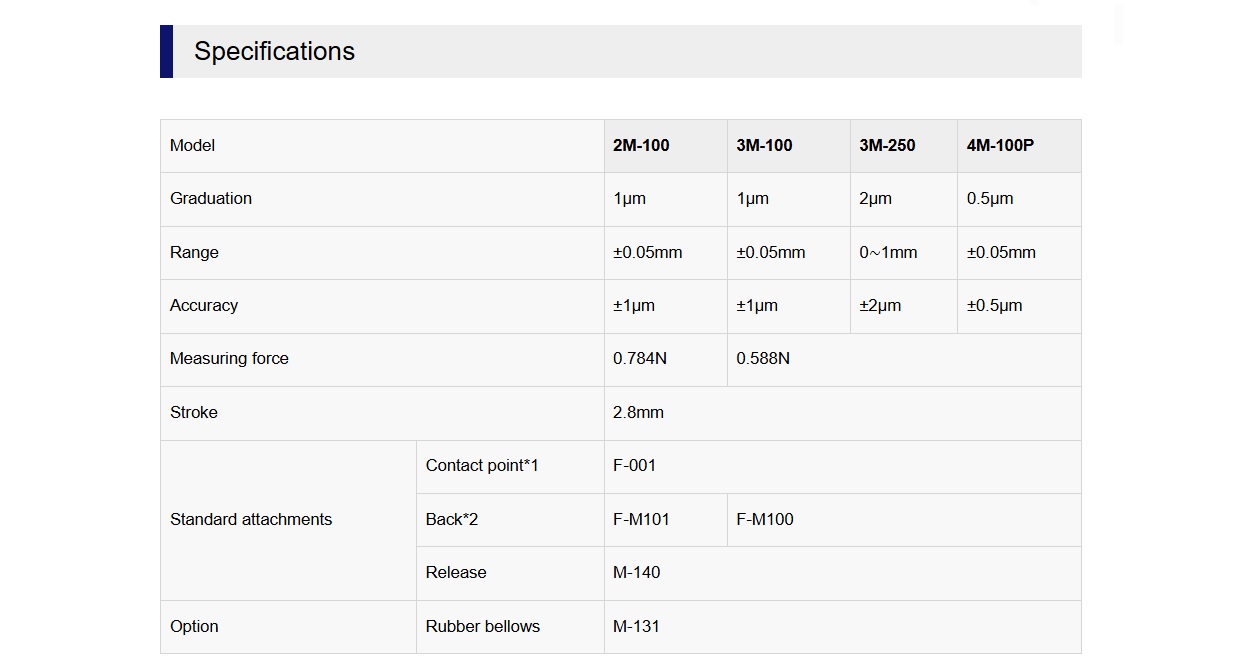The height and width of the screenshot is (671, 1243).
Task: Select the 3M-250 model column header
Action: 904,146
